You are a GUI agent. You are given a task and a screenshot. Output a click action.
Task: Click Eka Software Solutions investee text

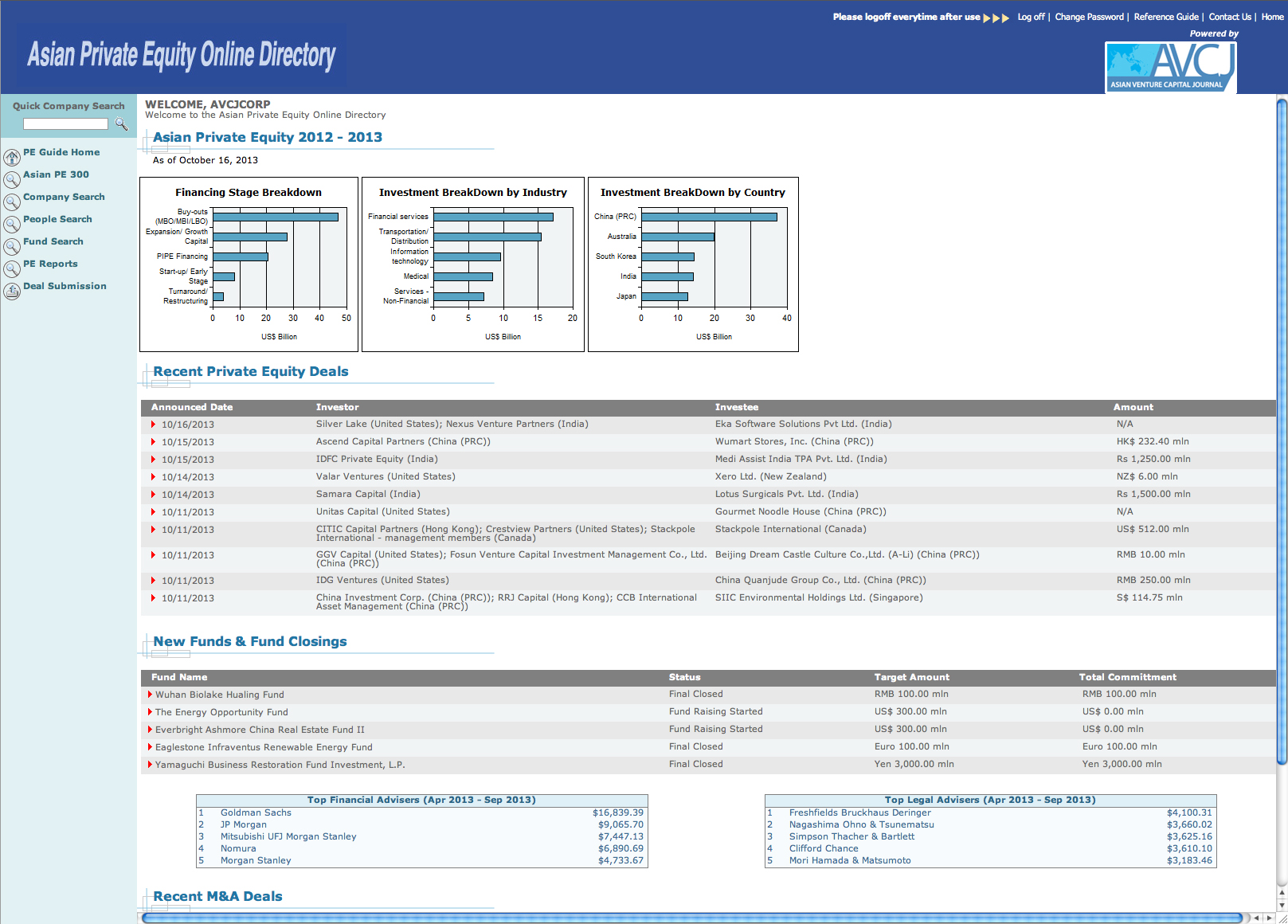coord(803,425)
